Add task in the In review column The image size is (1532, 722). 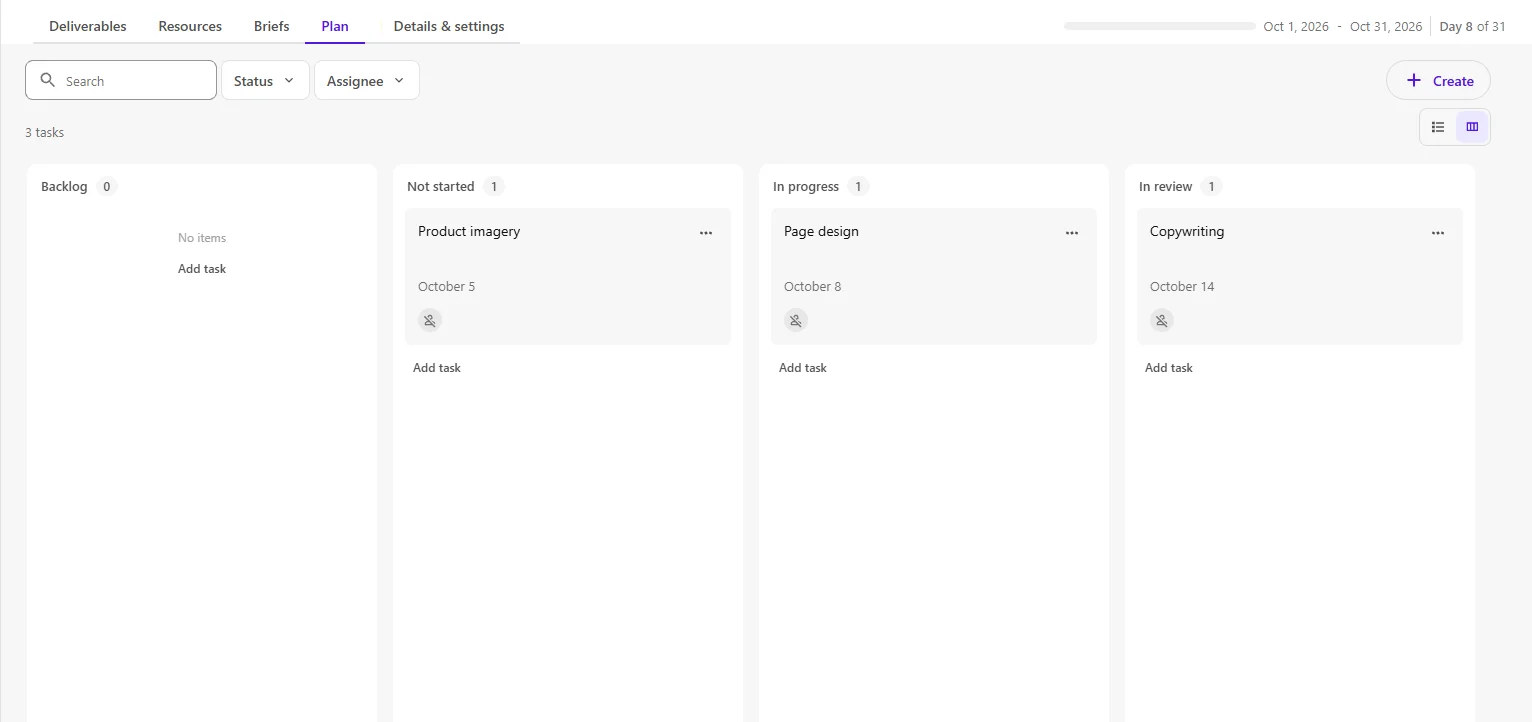1169,367
